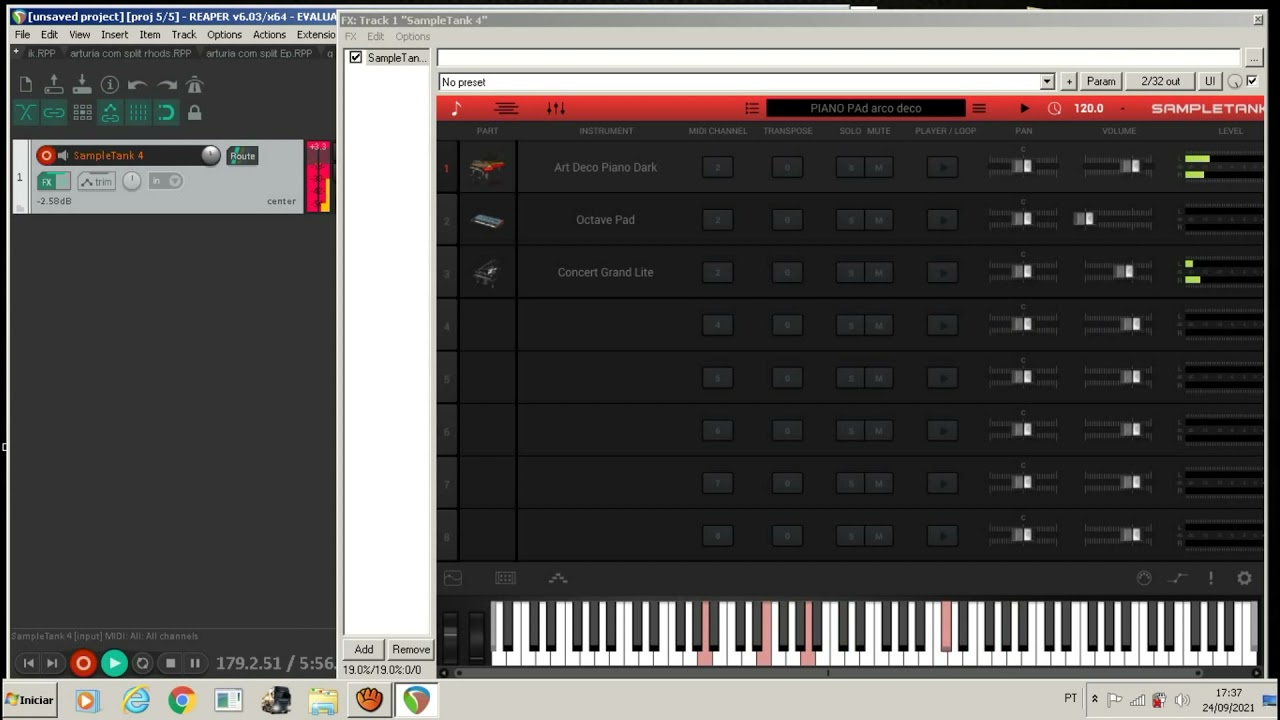
Task: Toggle auto-crossfade icon in REAPER toolbar
Action: coord(26,113)
